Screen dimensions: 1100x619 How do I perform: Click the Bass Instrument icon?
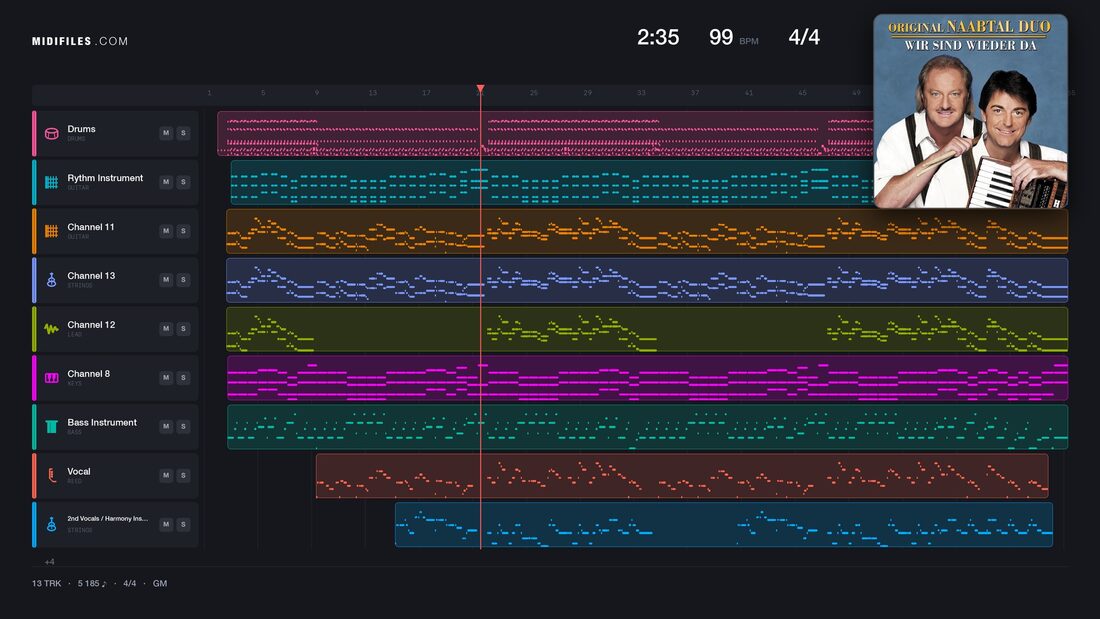[51, 427]
